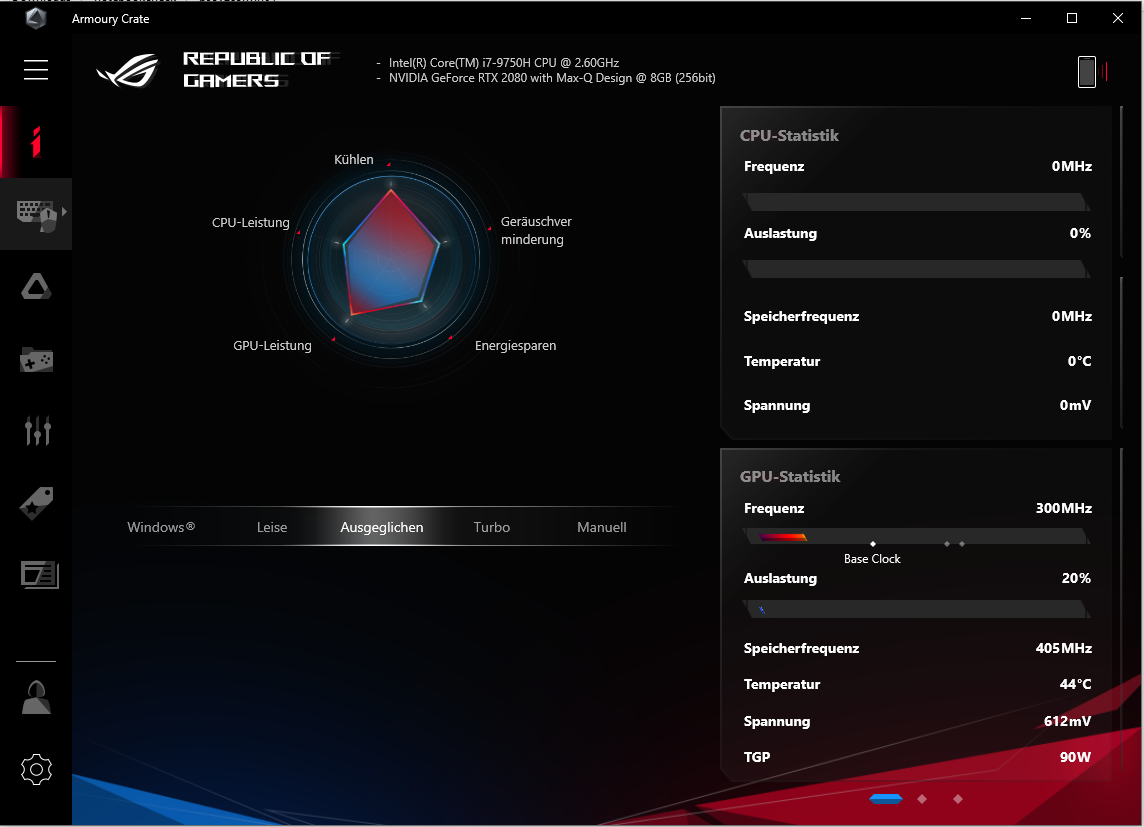This screenshot has height=827, width=1144.
Task: Open Featured deals tag icon
Action: click(x=36, y=503)
